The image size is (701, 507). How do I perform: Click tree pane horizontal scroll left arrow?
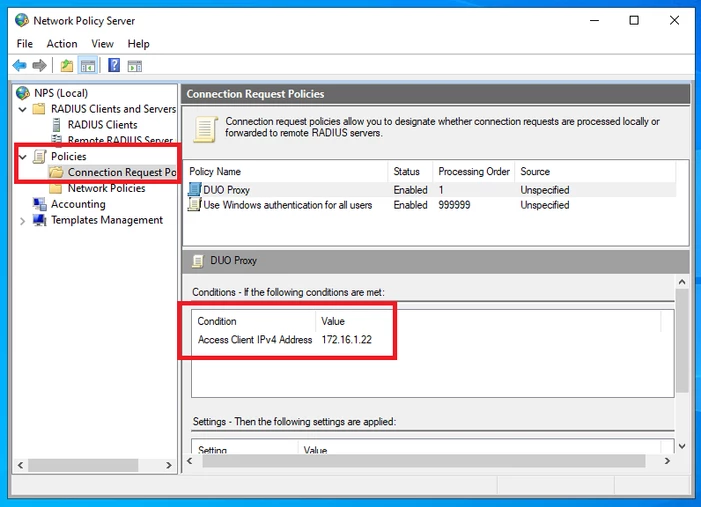coord(21,465)
